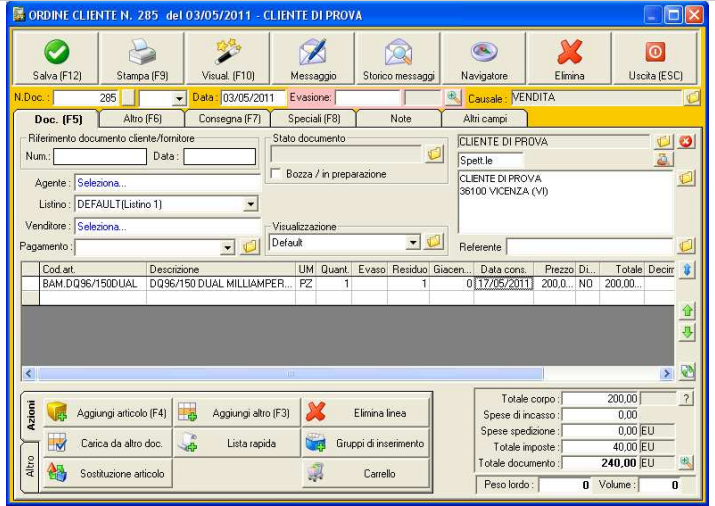715x506 pixels.
Task: Select vertical Azioni tab
Action: click(x=30, y=415)
